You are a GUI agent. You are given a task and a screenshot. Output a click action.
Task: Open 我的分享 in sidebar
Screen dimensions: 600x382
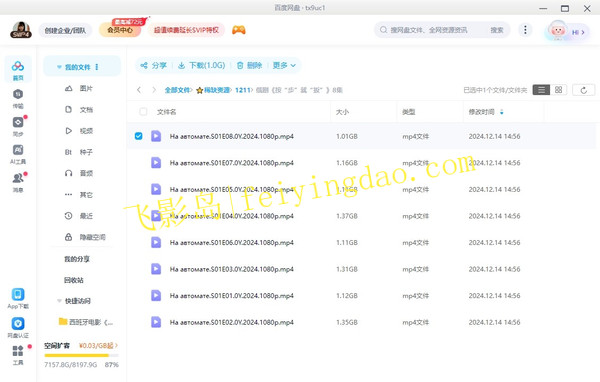[x=77, y=259]
